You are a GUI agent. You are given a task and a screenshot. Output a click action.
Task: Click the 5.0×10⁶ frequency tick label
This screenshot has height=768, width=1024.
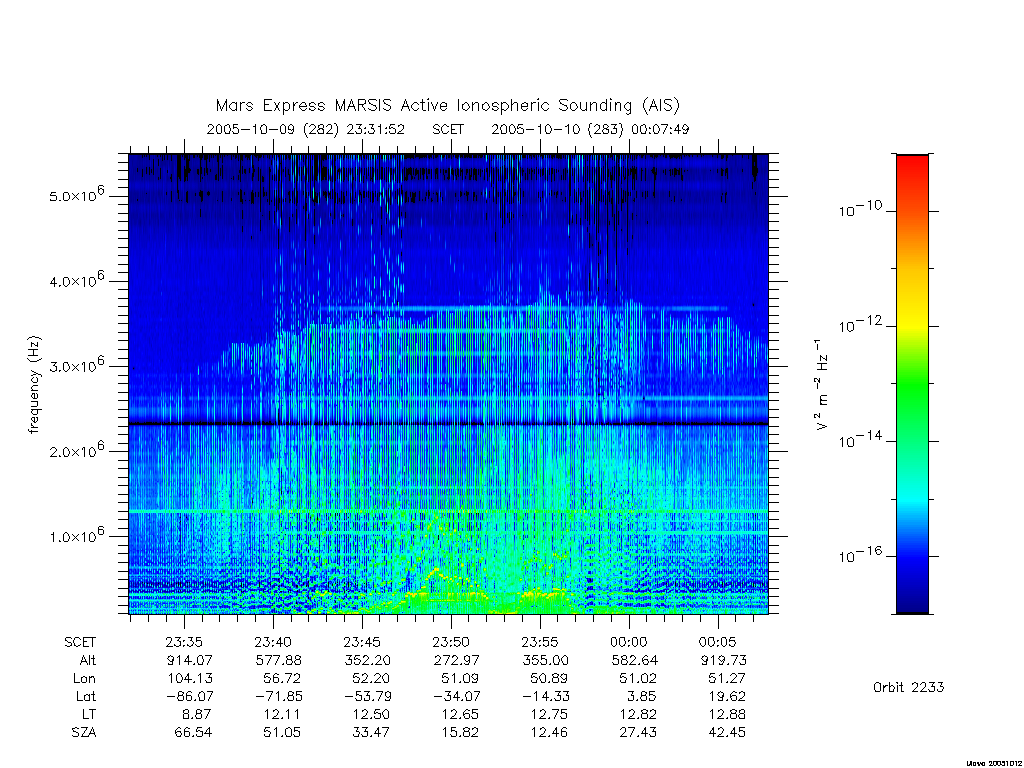pyautogui.click(x=76, y=194)
